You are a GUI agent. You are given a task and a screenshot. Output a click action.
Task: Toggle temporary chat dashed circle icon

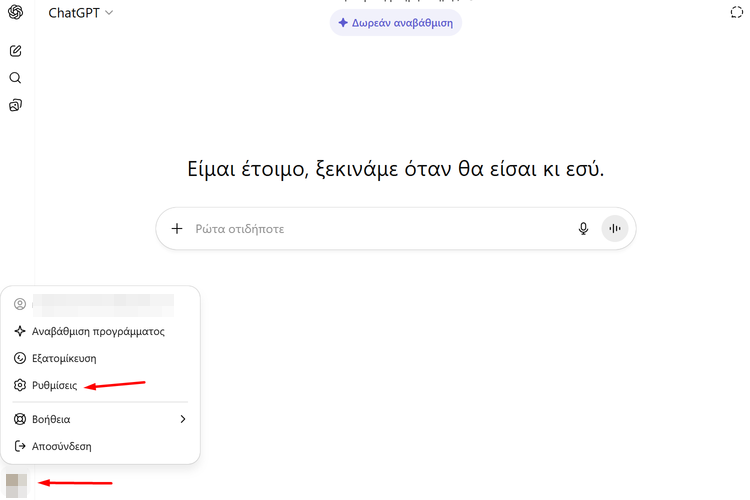click(737, 13)
